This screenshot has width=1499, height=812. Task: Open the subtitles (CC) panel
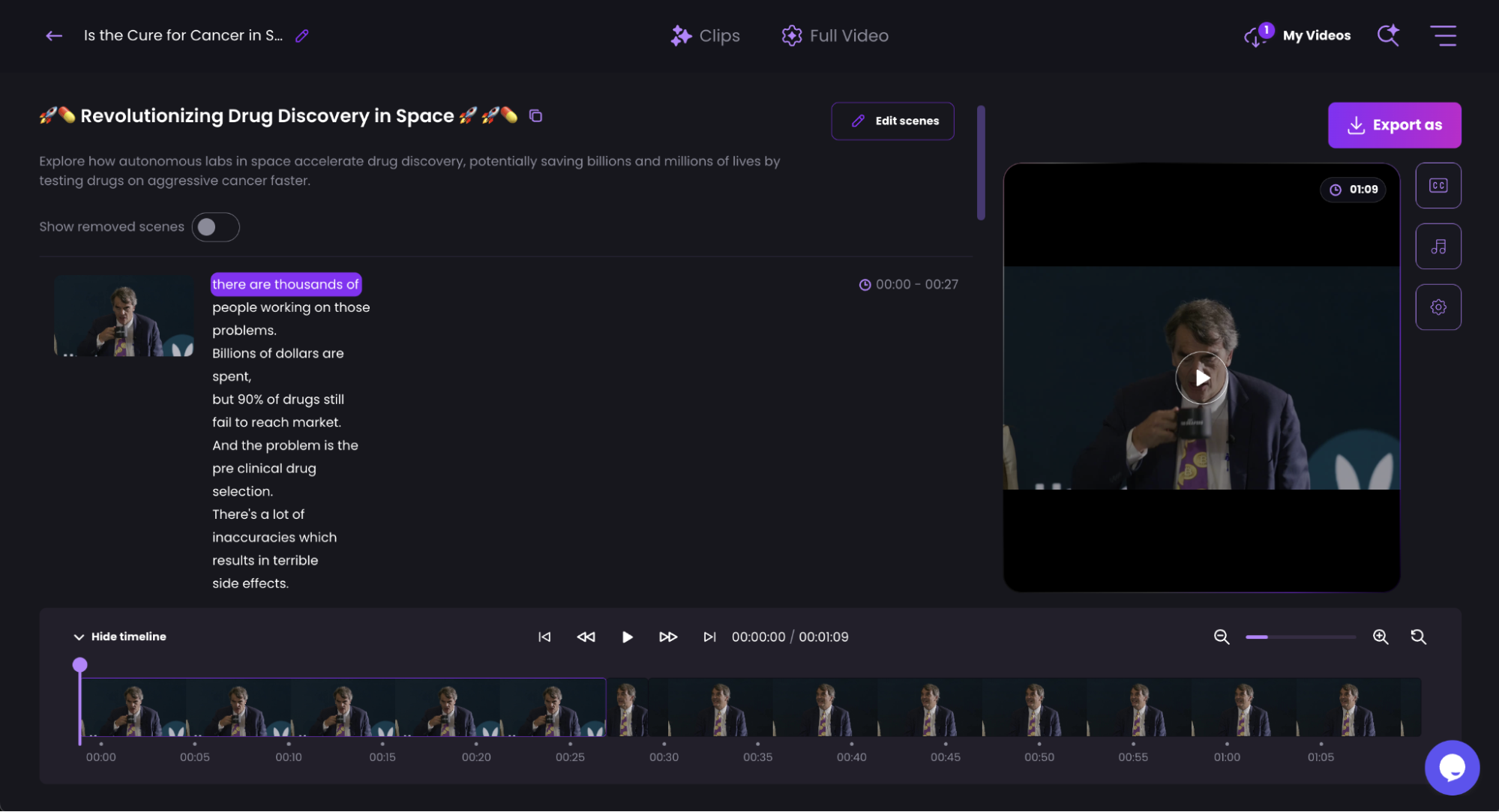coord(1438,185)
